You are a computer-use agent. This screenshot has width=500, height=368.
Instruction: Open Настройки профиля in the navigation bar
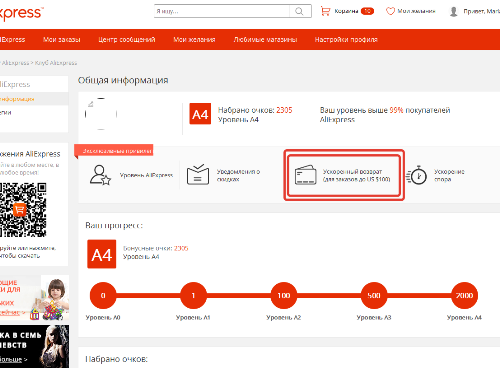[x=346, y=40]
